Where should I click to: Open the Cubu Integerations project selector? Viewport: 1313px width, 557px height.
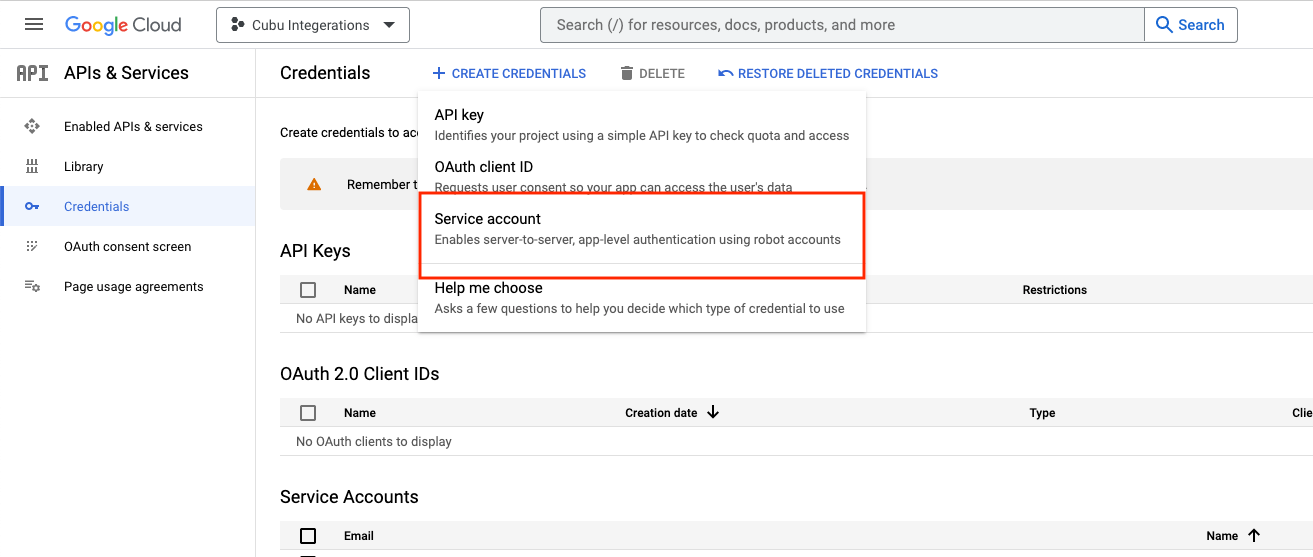pyautogui.click(x=313, y=25)
